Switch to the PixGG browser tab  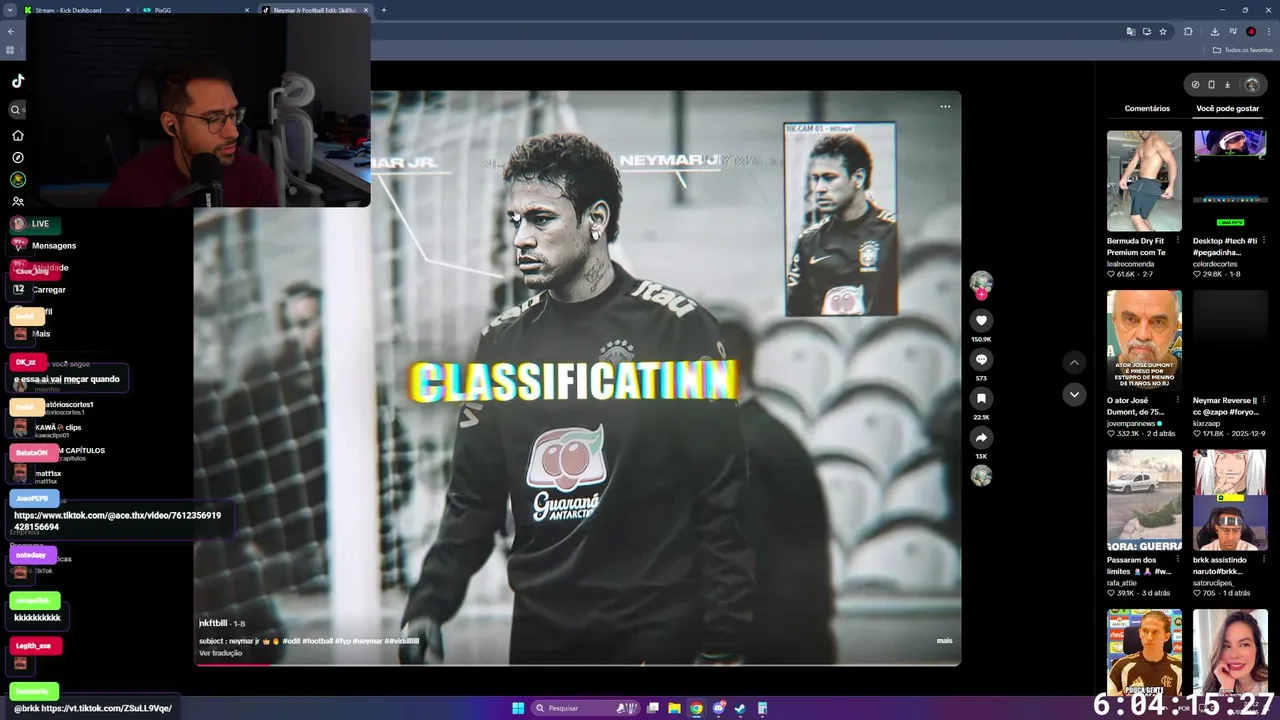(x=195, y=10)
